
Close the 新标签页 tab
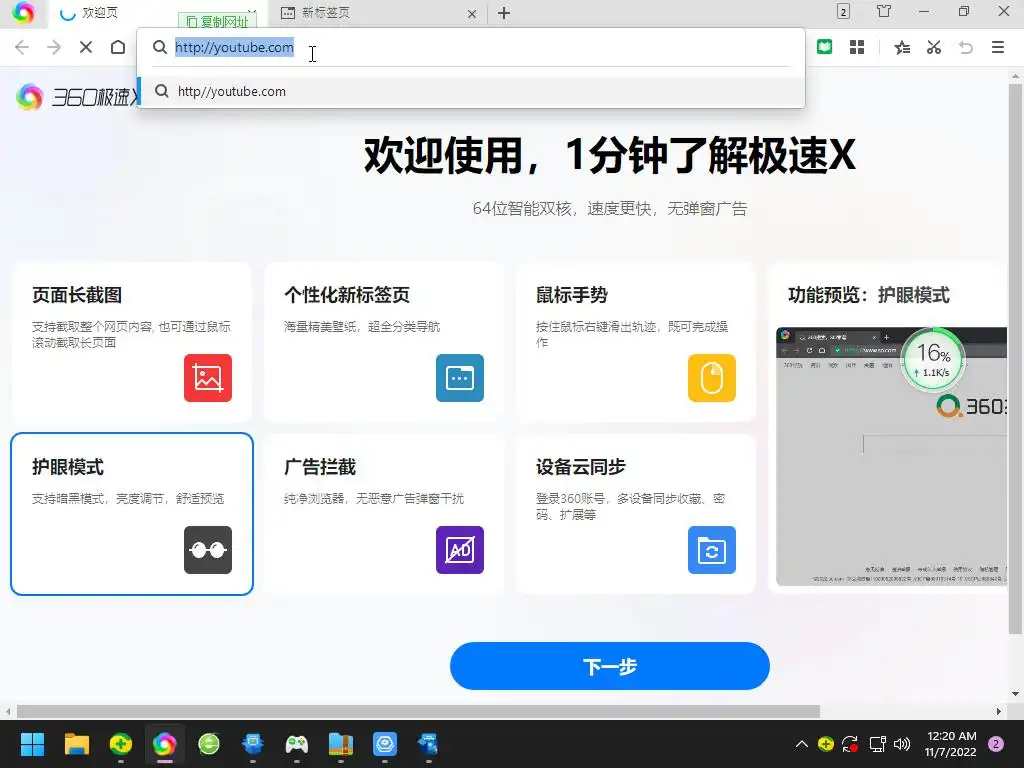[472, 14]
